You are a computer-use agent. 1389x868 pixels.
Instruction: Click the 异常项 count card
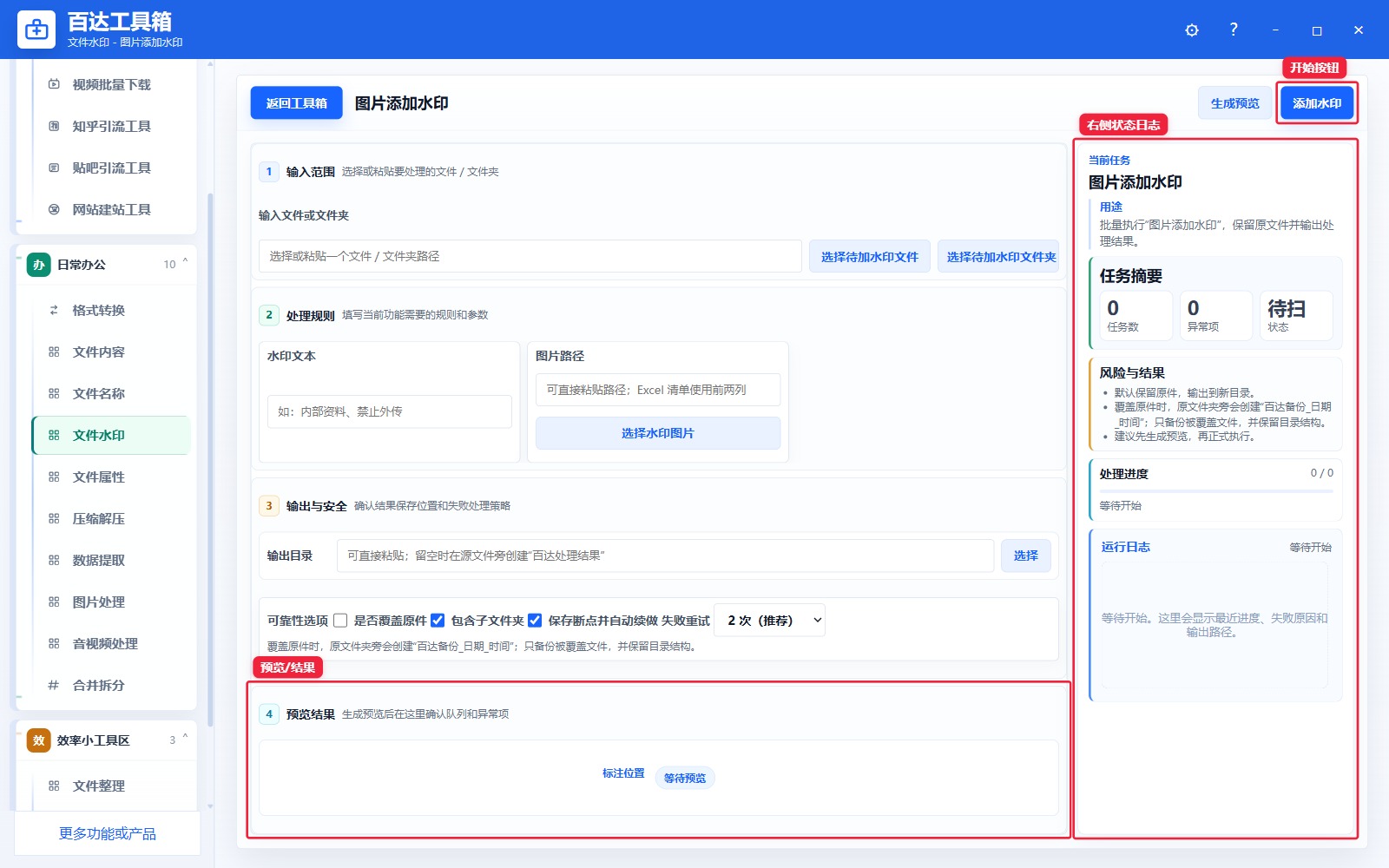point(1215,315)
